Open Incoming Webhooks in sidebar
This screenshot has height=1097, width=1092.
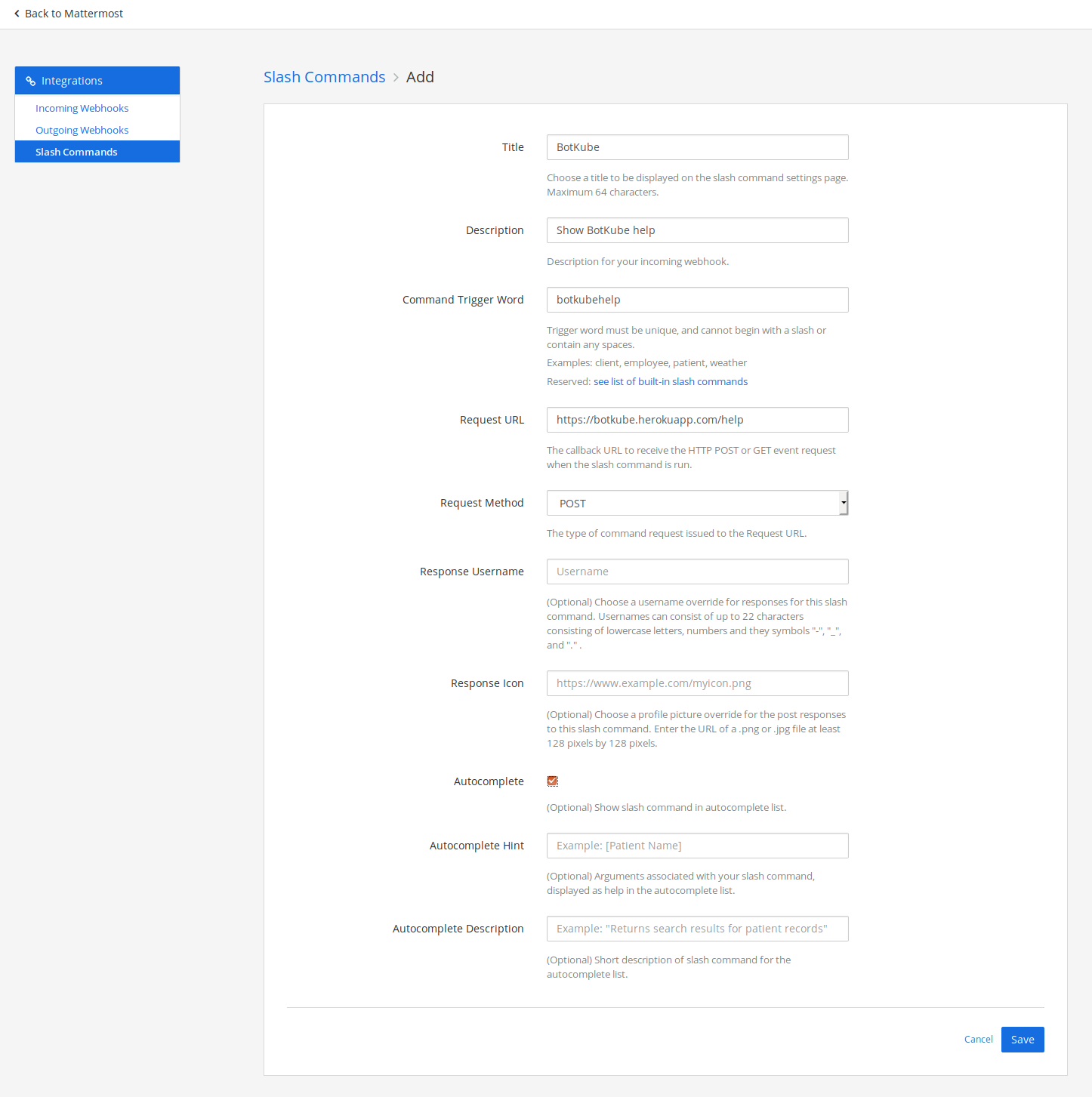pyautogui.click(x=82, y=108)
